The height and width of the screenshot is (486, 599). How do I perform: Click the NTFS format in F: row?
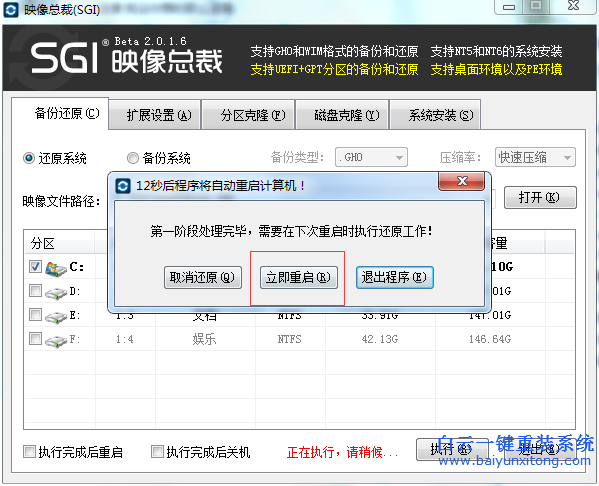[x=290, y=339]
